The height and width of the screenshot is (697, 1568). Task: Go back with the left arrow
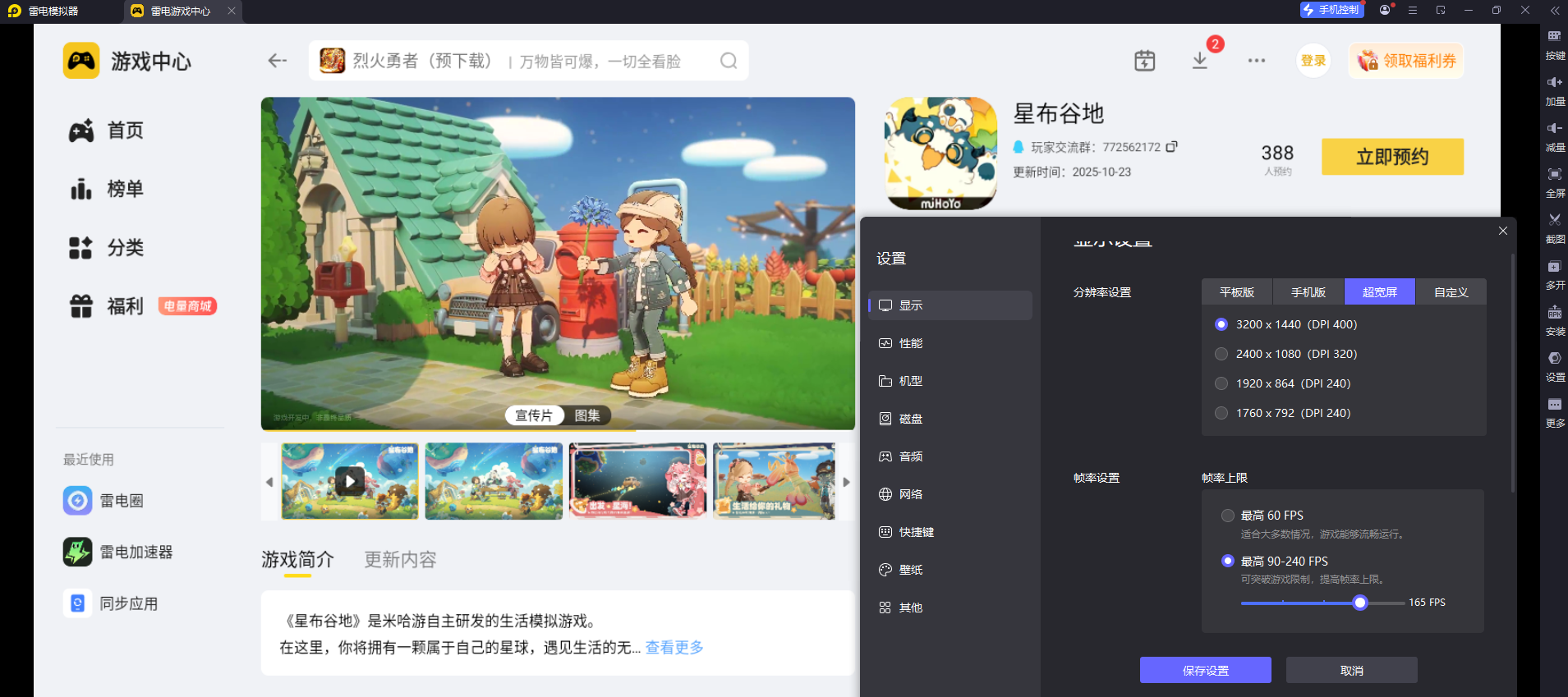pyautogui.click(x=278, y=61)
